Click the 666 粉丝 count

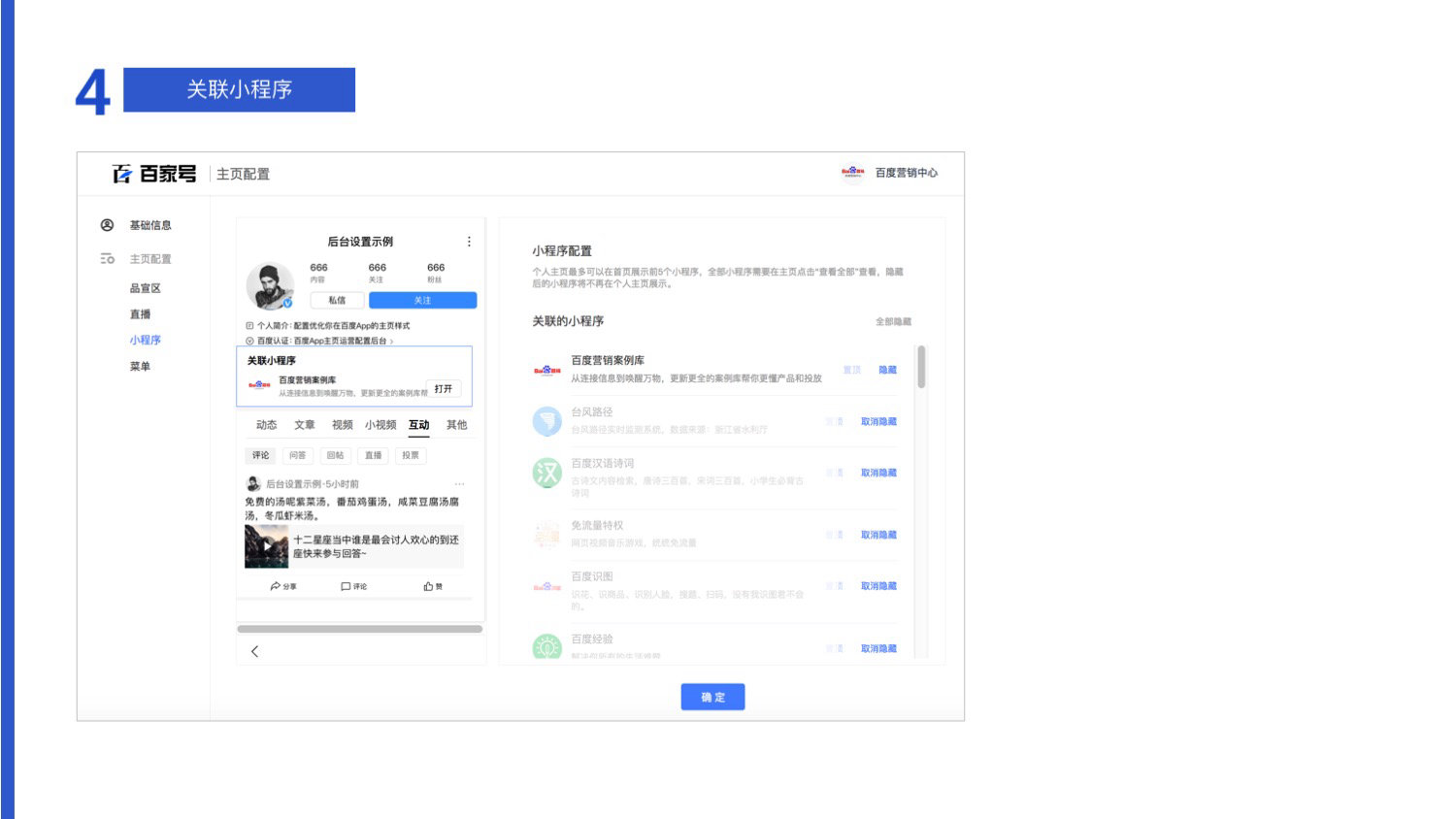pos(436,273)
